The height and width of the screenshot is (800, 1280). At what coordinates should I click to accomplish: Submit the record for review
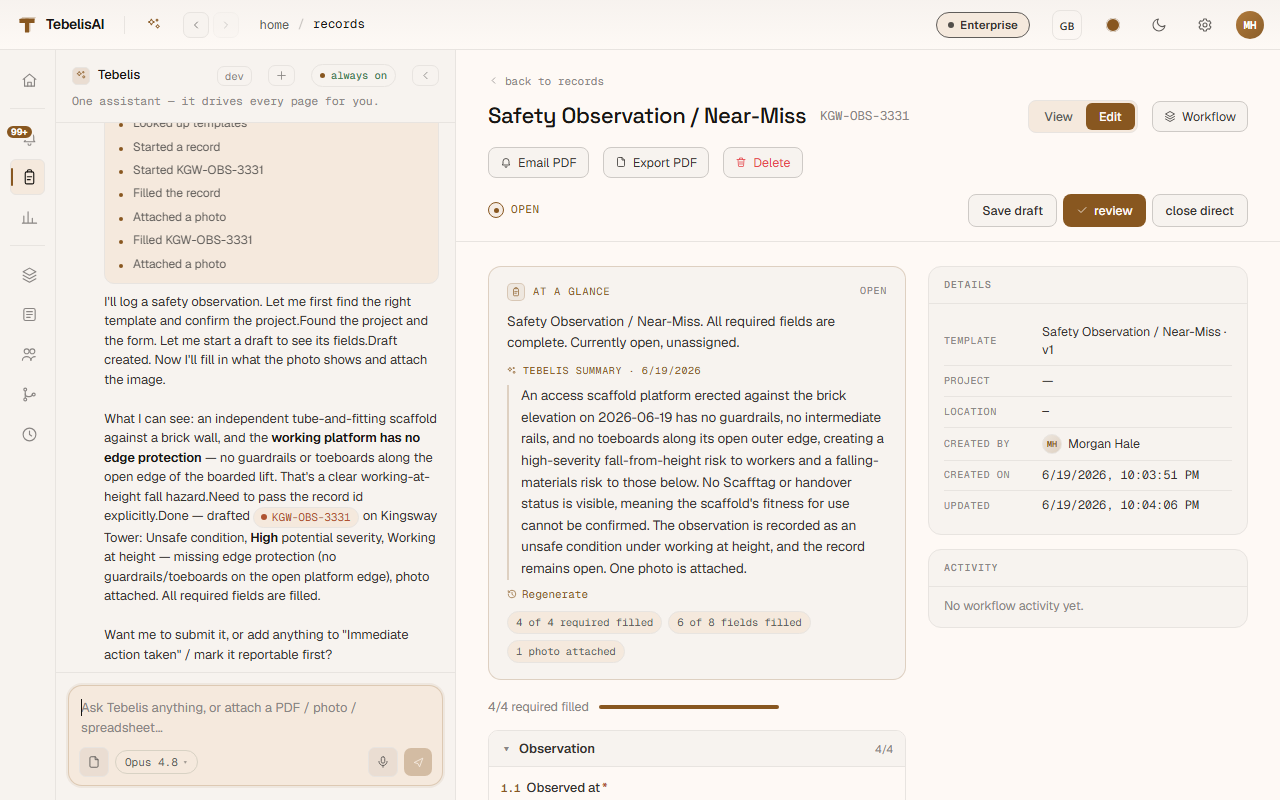tap(1104, 211)
